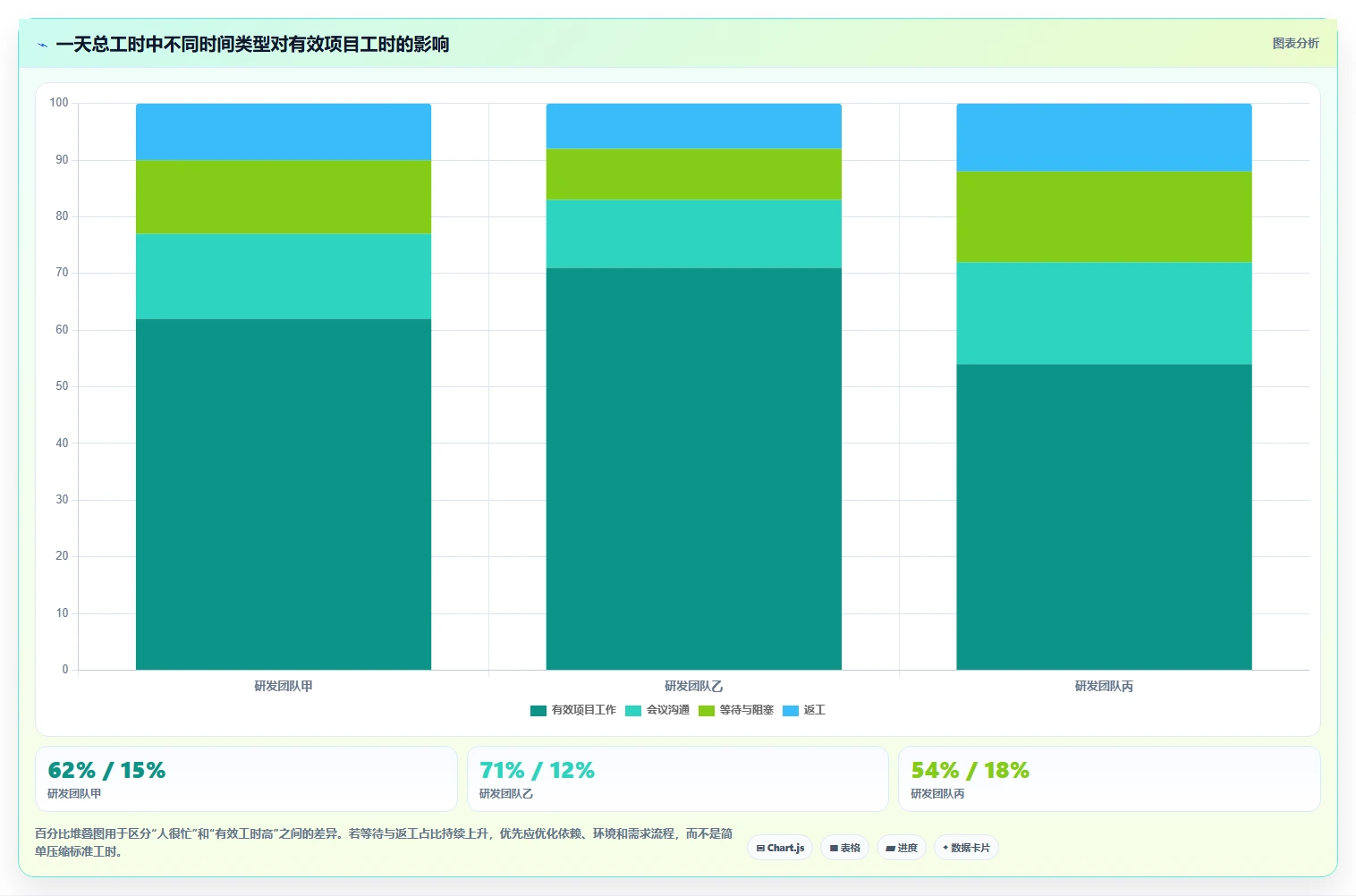
Task: Click 研发团队乙 green waiting segment
Action: coord(694,174)
